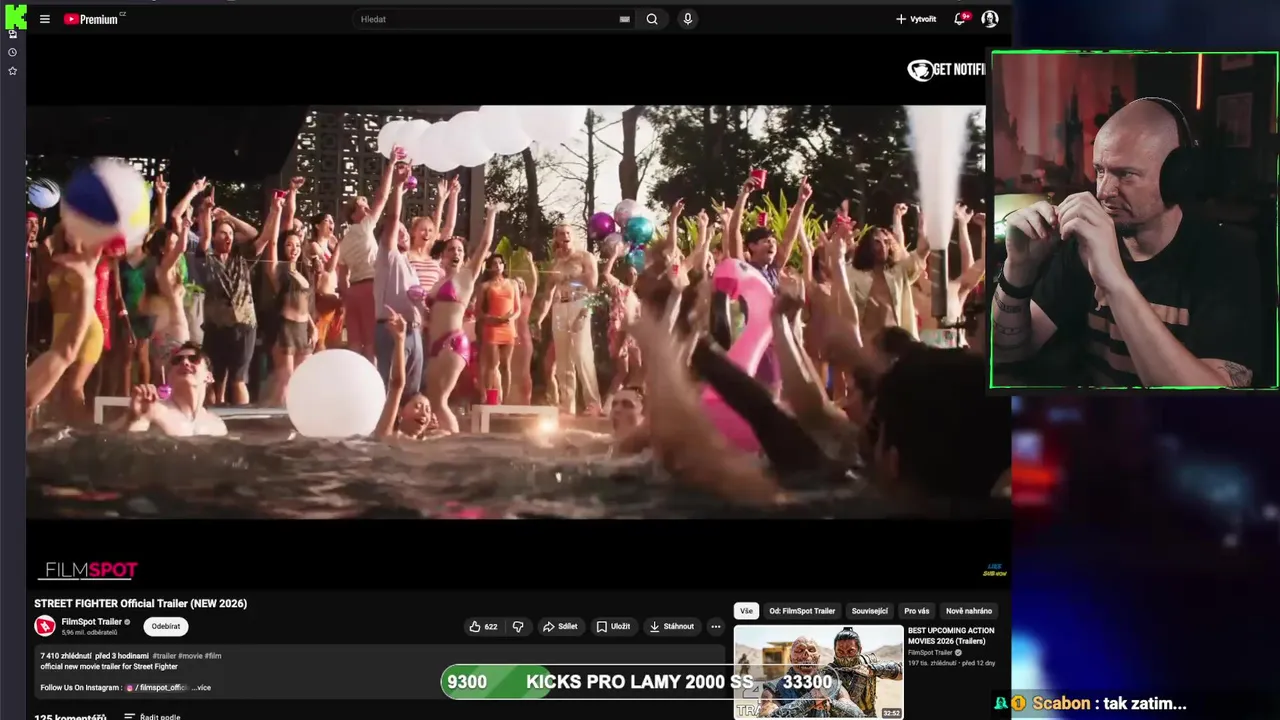Select the Související filter chip
This screenshot has height=720, width=1280.
(869, 611)
